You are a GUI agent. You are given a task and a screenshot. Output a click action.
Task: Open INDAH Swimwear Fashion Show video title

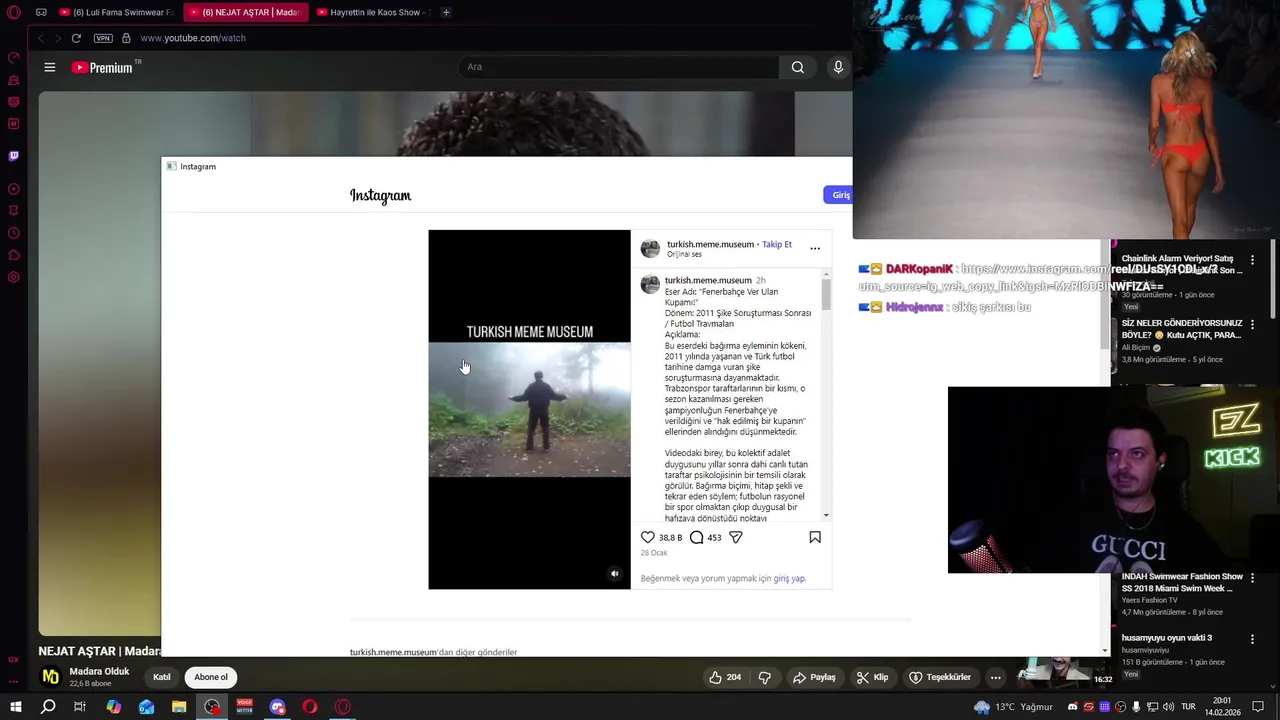(x=1182, y=582)
